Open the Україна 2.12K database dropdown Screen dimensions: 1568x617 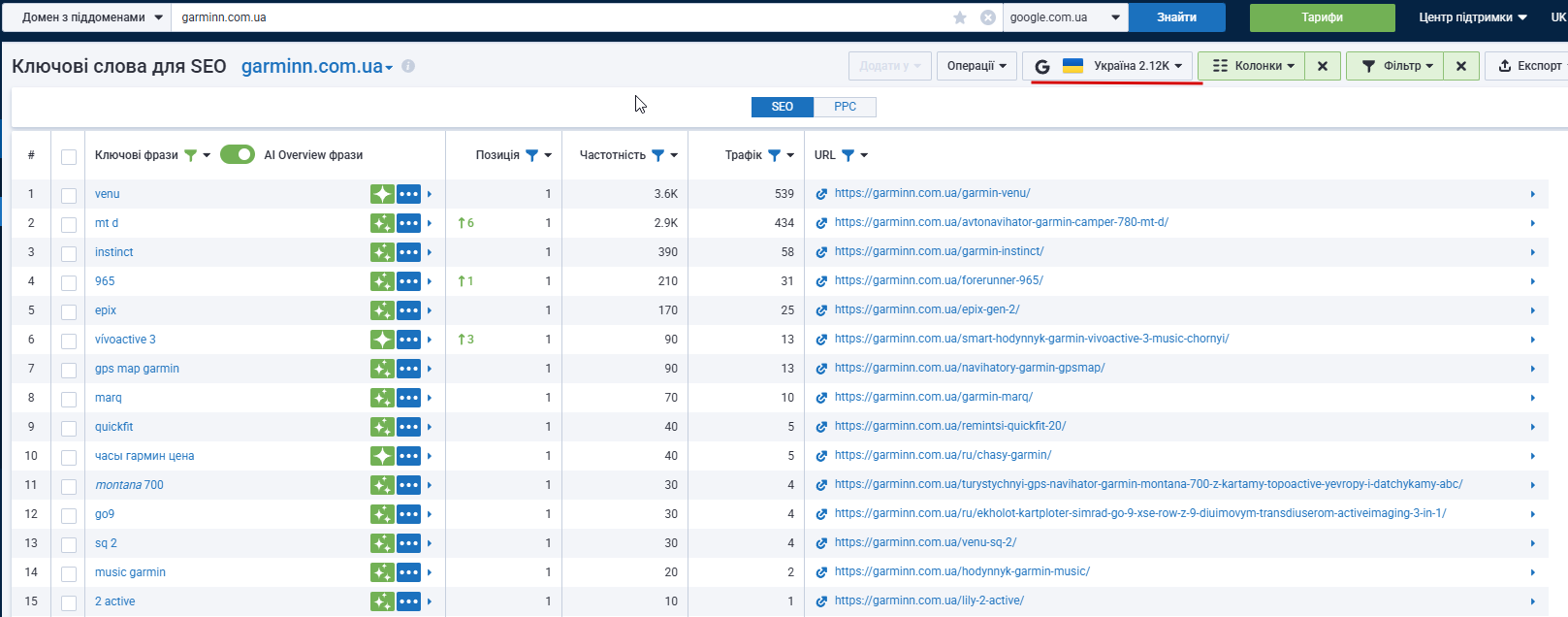(x=1107, y=66)
